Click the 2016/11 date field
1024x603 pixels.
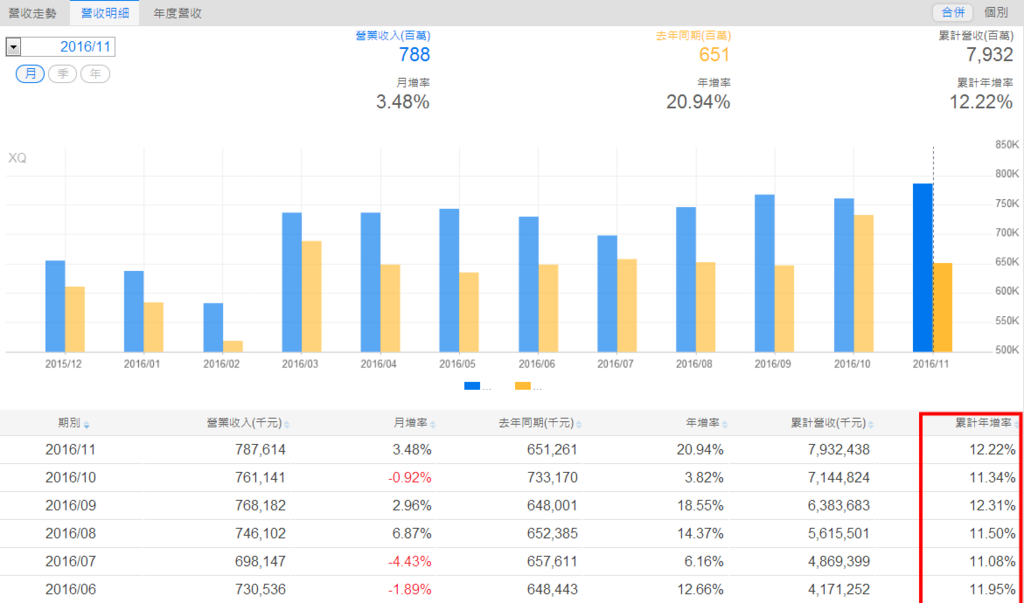pyautogui.click(x=69, y=46)
